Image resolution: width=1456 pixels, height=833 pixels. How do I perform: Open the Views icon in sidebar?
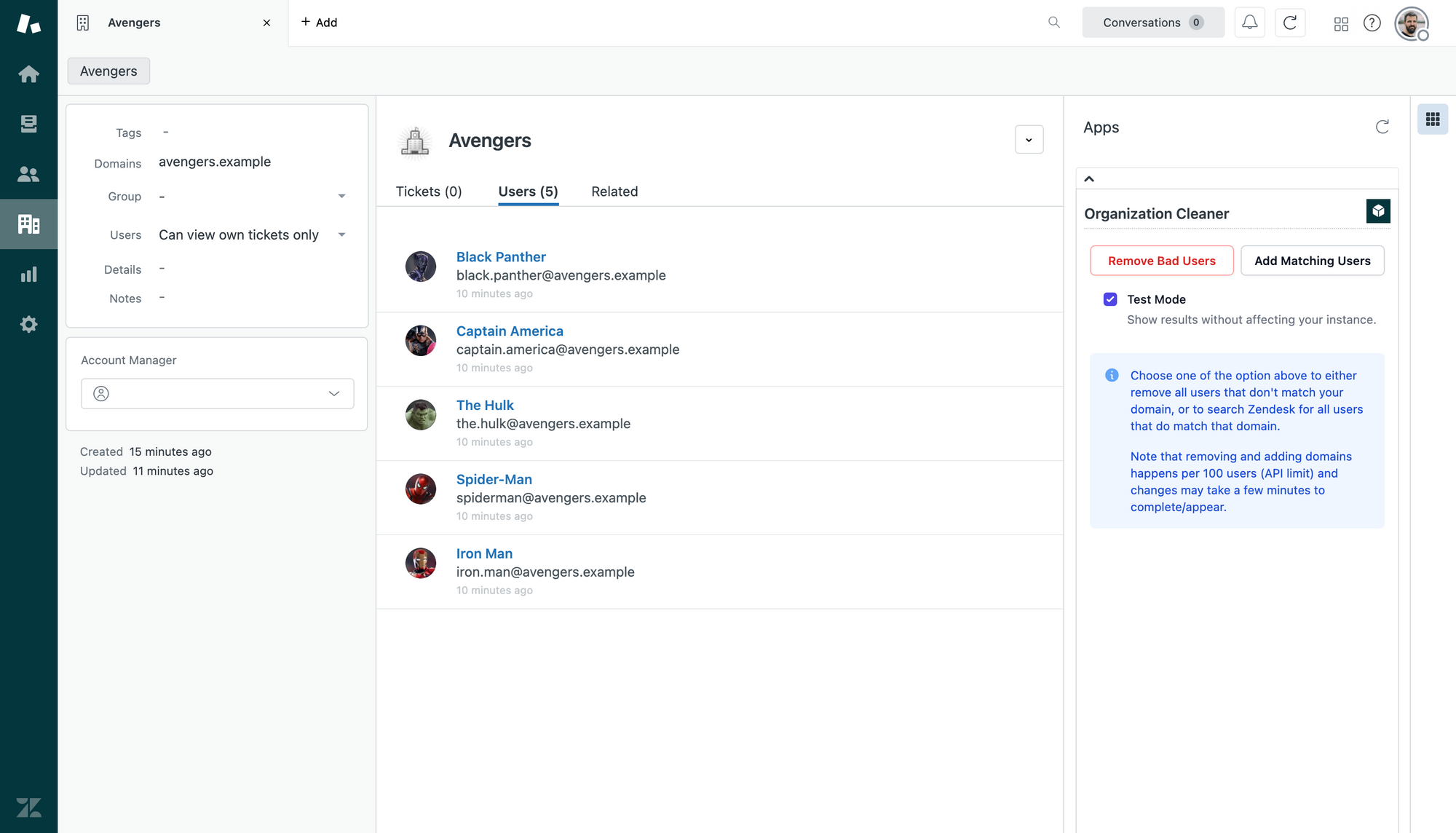[28, 124]
